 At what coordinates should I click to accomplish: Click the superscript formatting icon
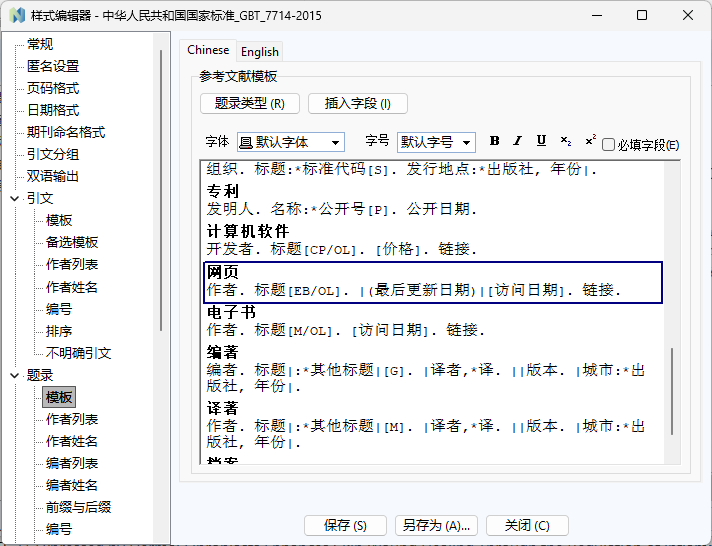tap(590, 141)
